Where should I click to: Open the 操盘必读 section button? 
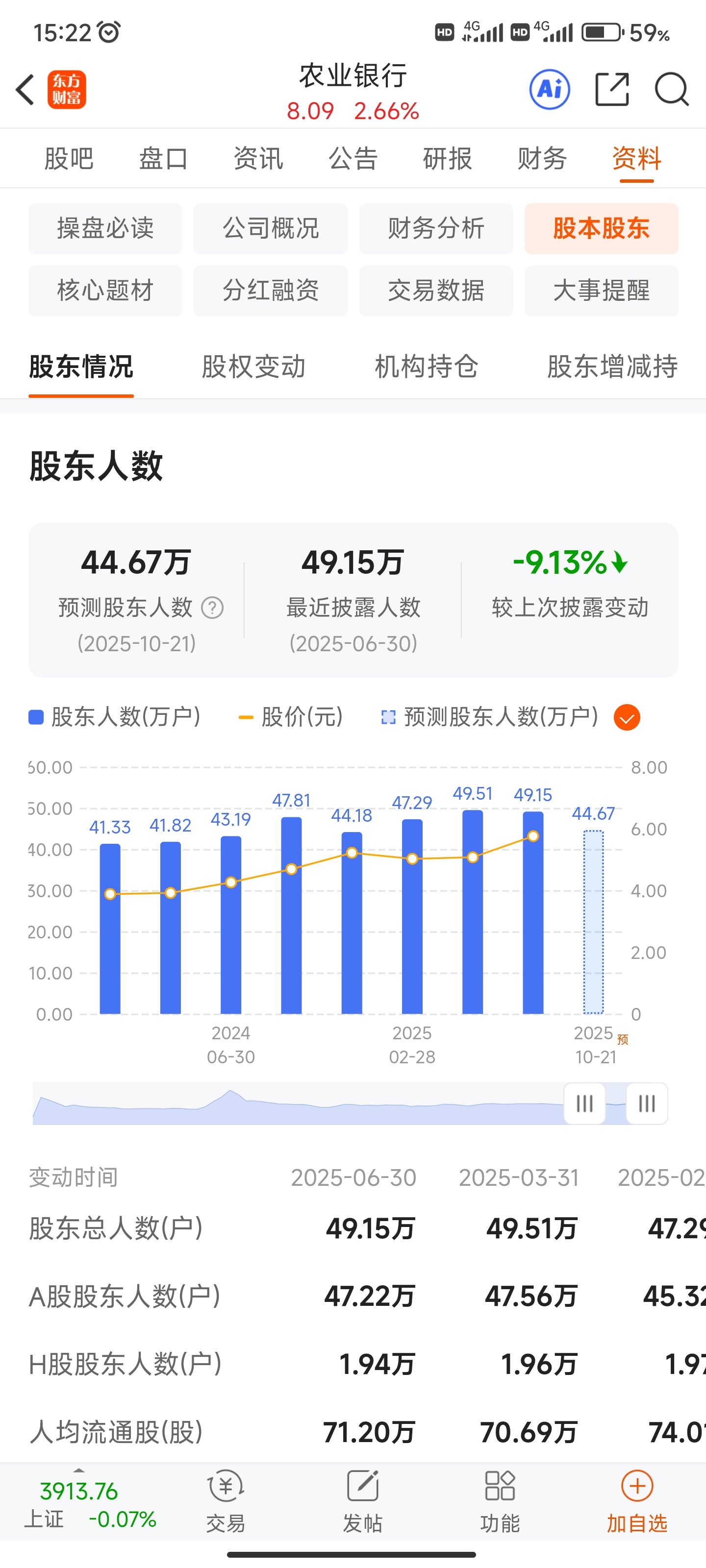point(105,228)
